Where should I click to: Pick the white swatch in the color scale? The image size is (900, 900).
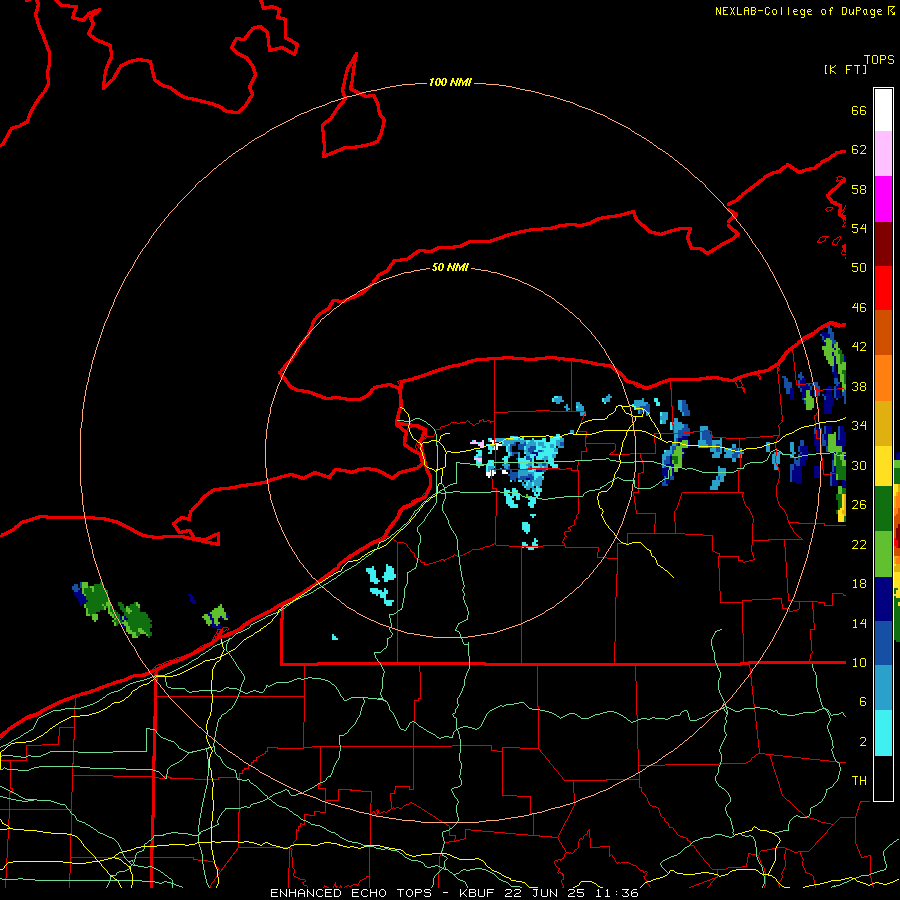point(883,110)
